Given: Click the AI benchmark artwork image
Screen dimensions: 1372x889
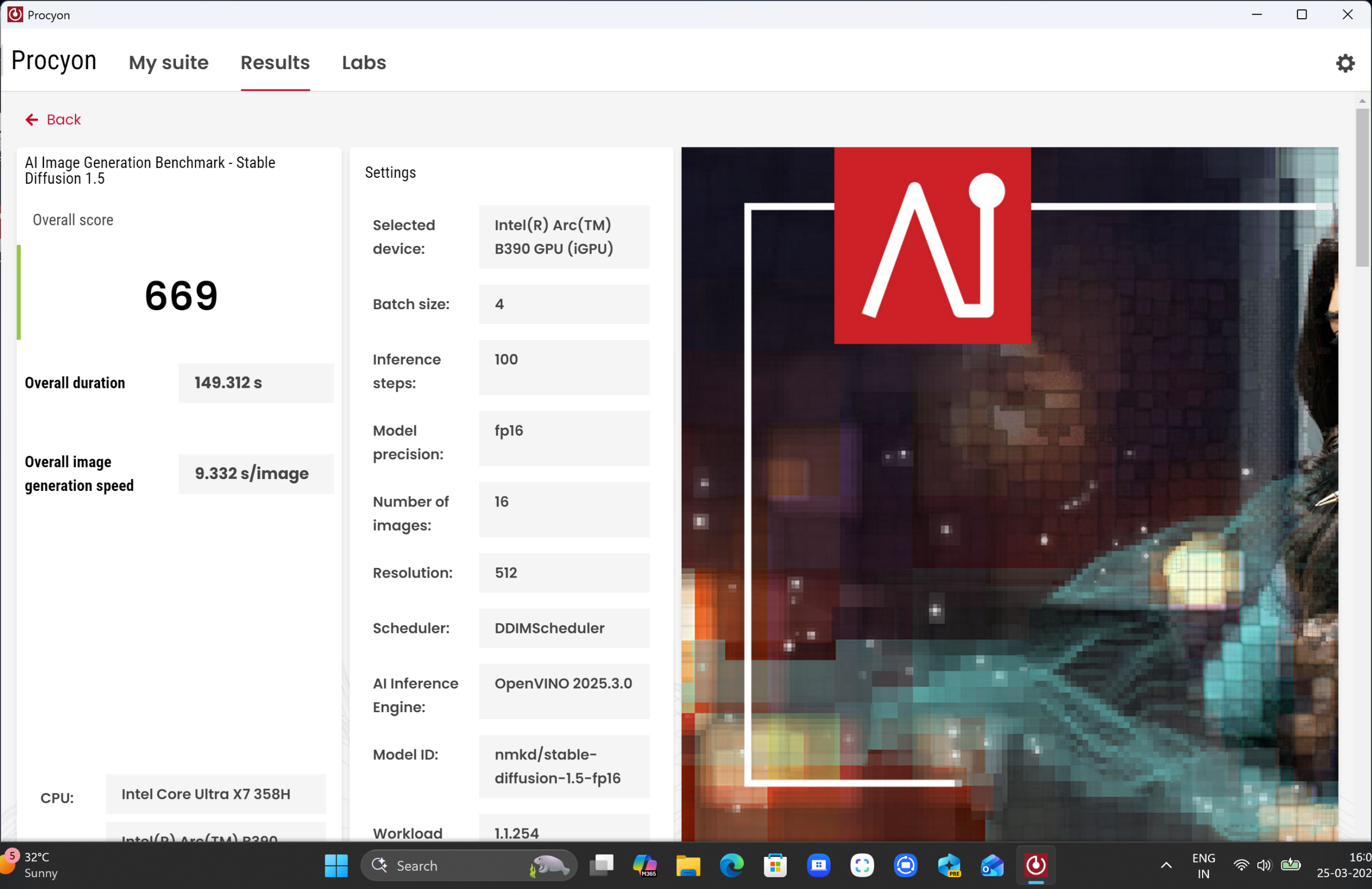Looking at the screenshot, I should 1009,519.
